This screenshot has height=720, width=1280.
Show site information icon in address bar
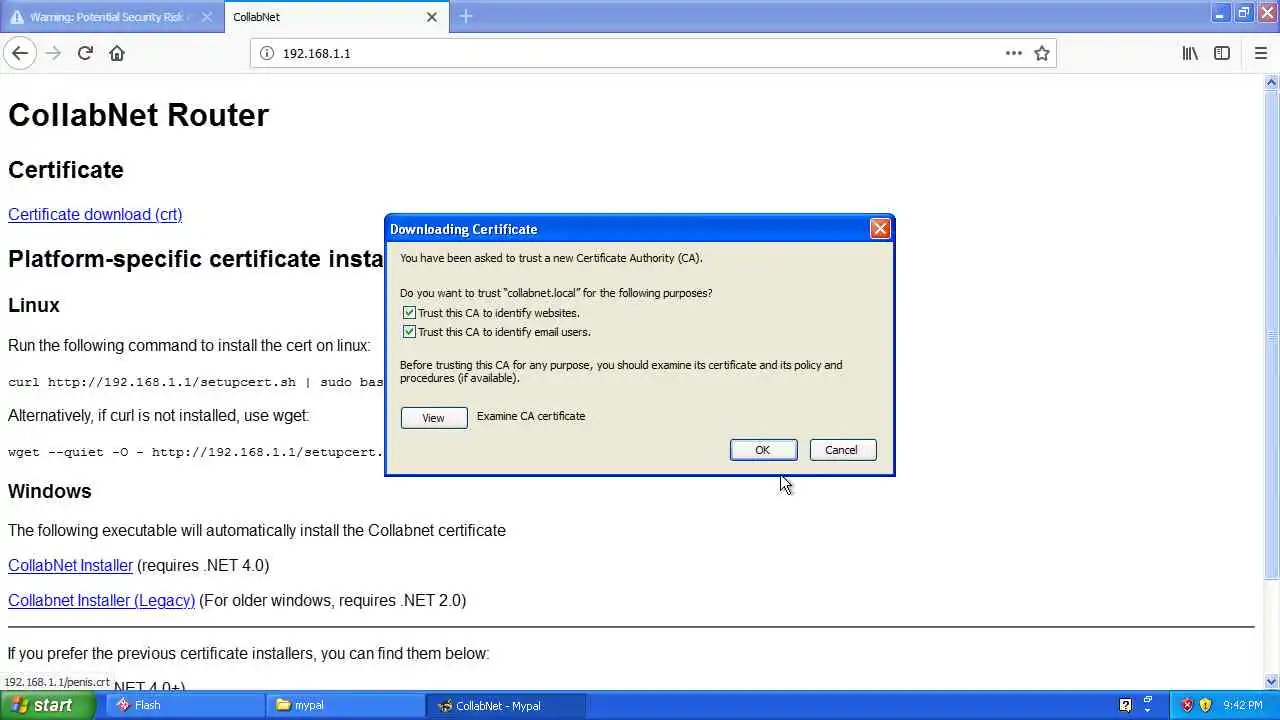pyautogui.click(x=267, y=53)
